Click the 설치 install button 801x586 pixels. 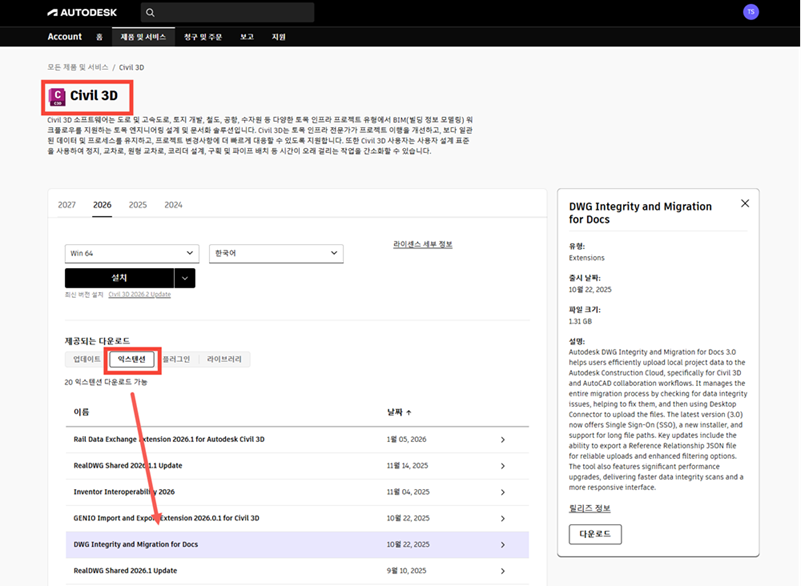tap(119, 278)
